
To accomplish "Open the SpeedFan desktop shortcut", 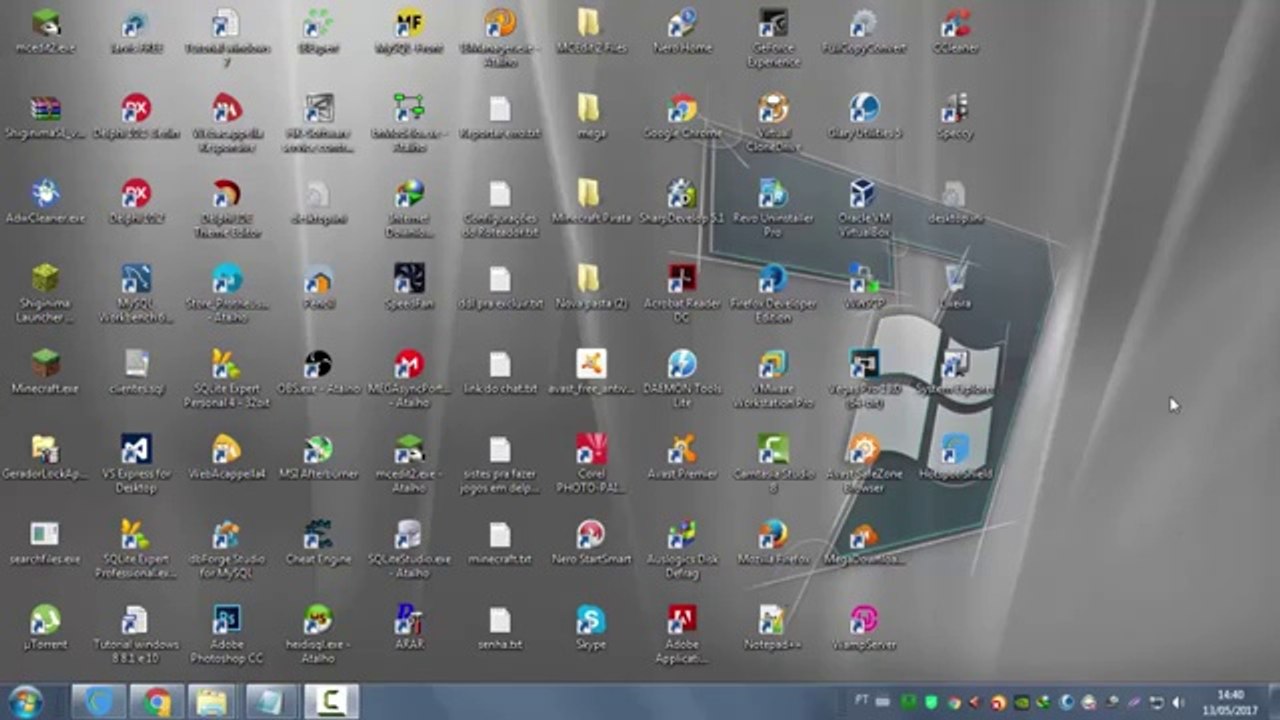I will [x=409, y=287].
